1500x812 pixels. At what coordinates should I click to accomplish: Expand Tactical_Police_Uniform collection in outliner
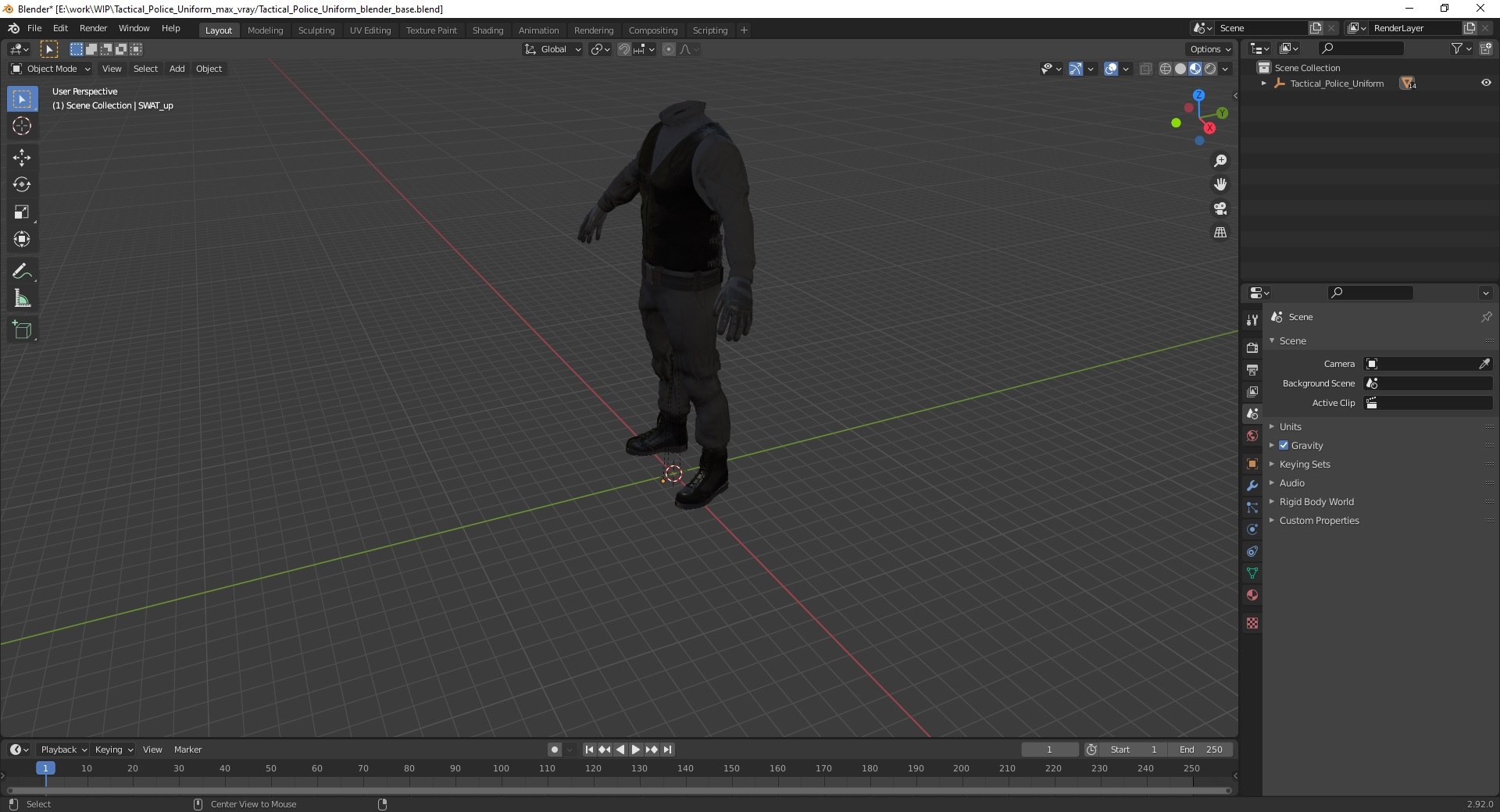tap(1263, 84)
